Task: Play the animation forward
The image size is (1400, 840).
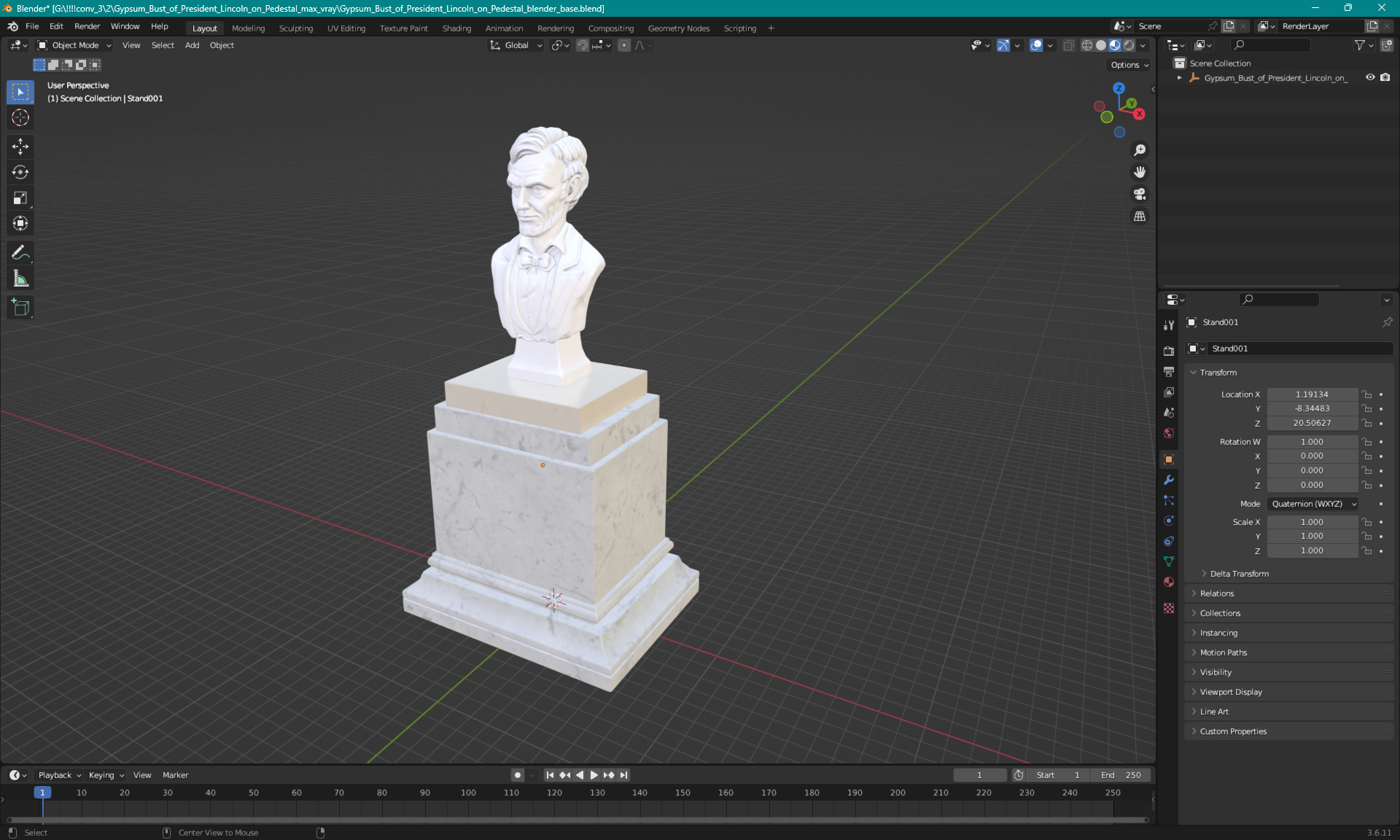Action: (x=594, y=775)
